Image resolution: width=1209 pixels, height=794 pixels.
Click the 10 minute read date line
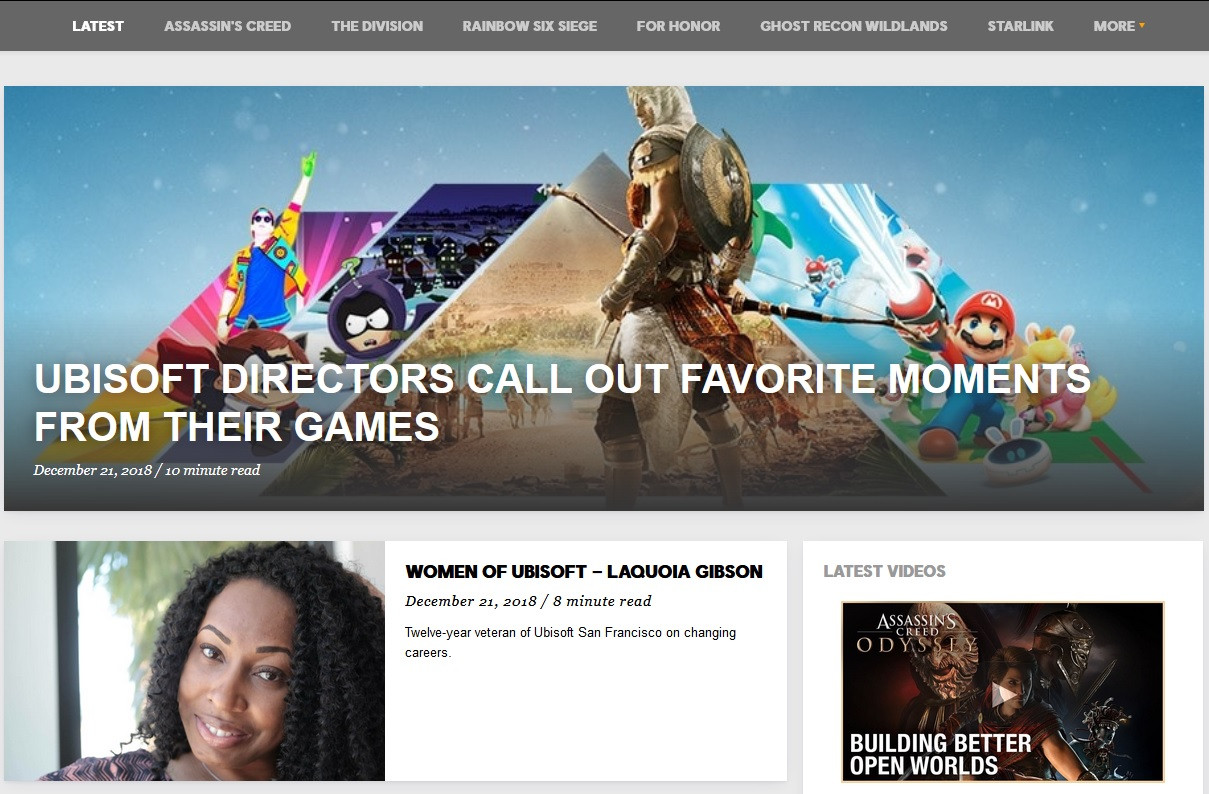(146, 470)
